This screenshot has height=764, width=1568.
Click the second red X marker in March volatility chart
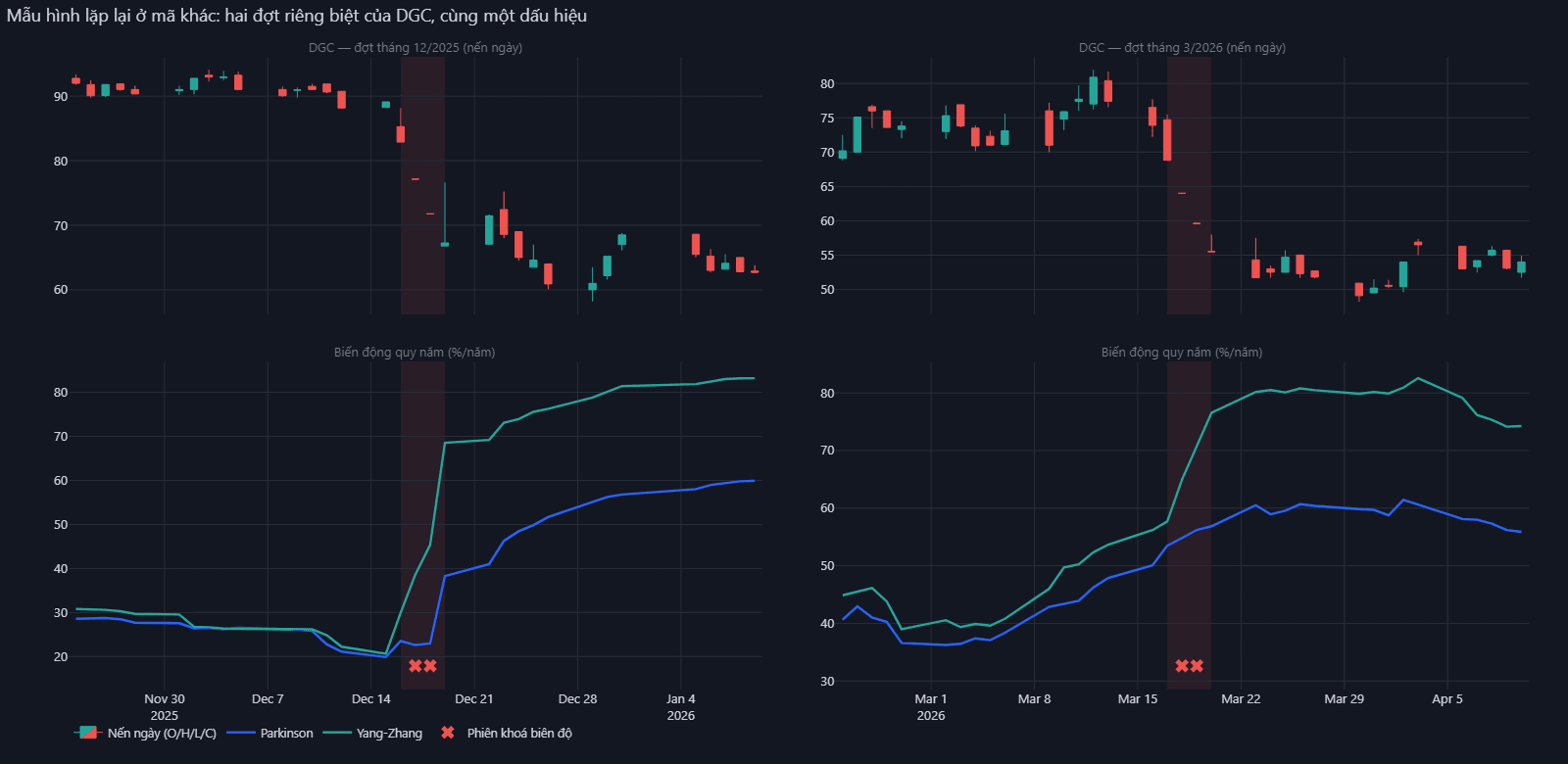[1197, 666]
